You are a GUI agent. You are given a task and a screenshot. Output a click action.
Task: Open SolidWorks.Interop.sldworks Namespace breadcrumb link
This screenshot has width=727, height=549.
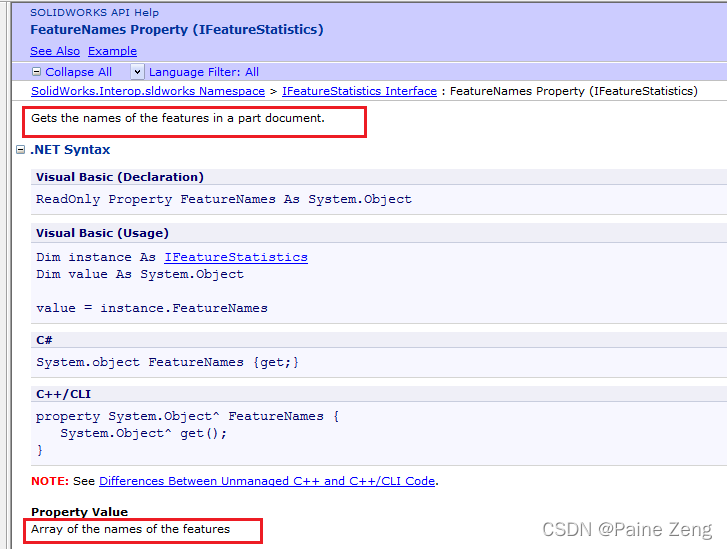148,91
